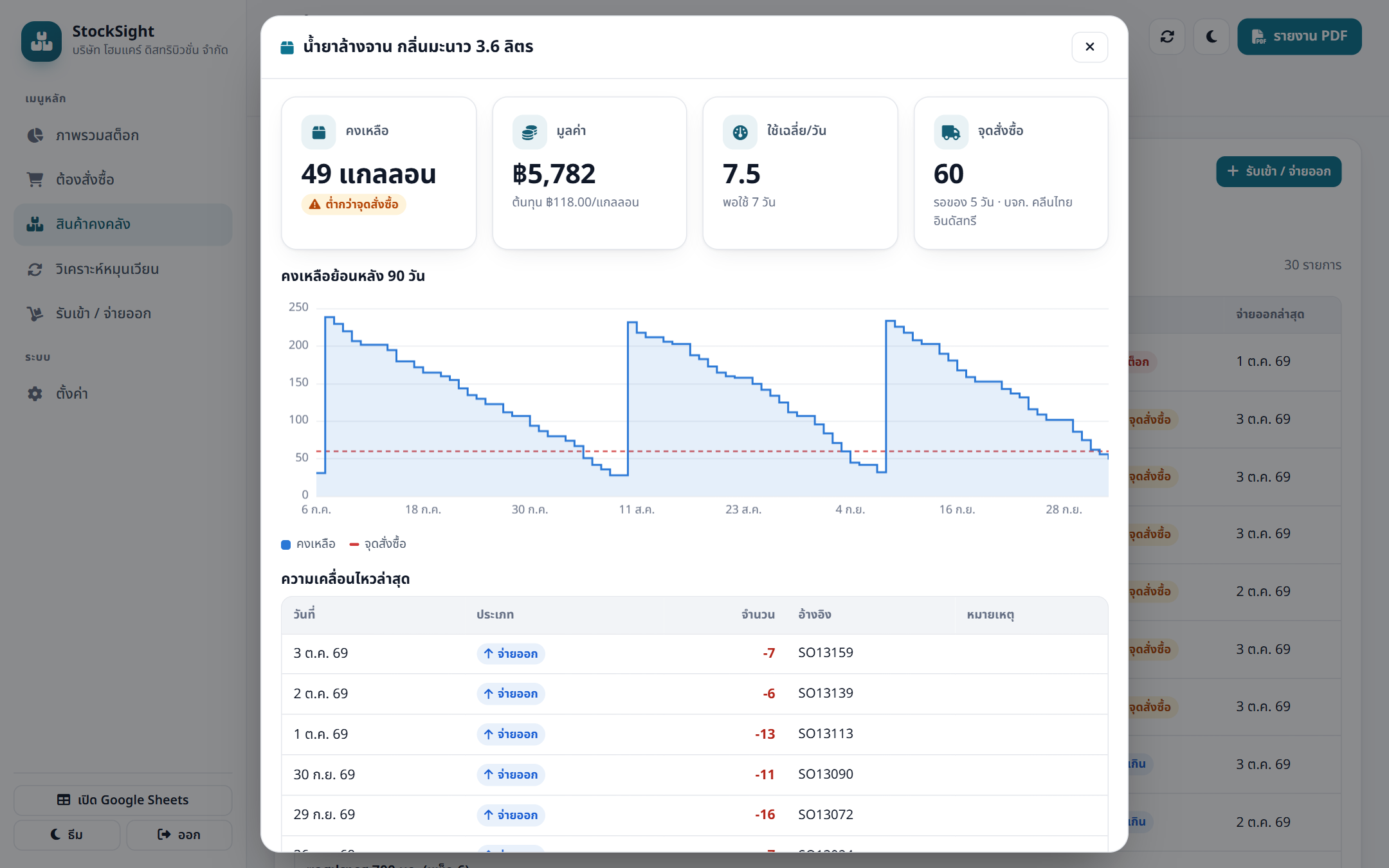This screenshot has height=868, width=1389.
Task: Open รับเข้า / จ่ายออก sidebar item
Action: point(123,313)
